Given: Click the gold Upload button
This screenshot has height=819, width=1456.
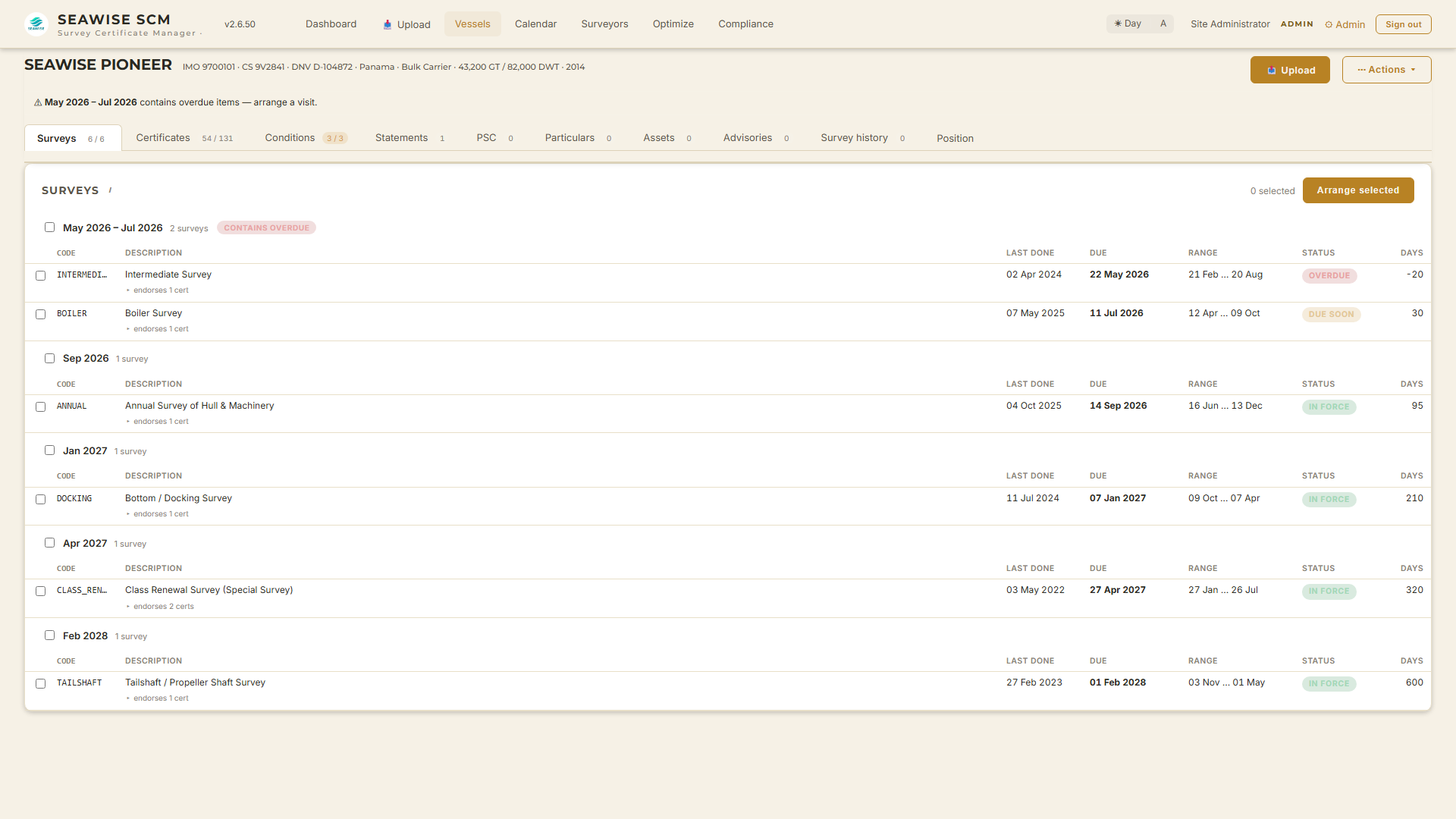Looking at the screenshot, I should [1290, 70].
